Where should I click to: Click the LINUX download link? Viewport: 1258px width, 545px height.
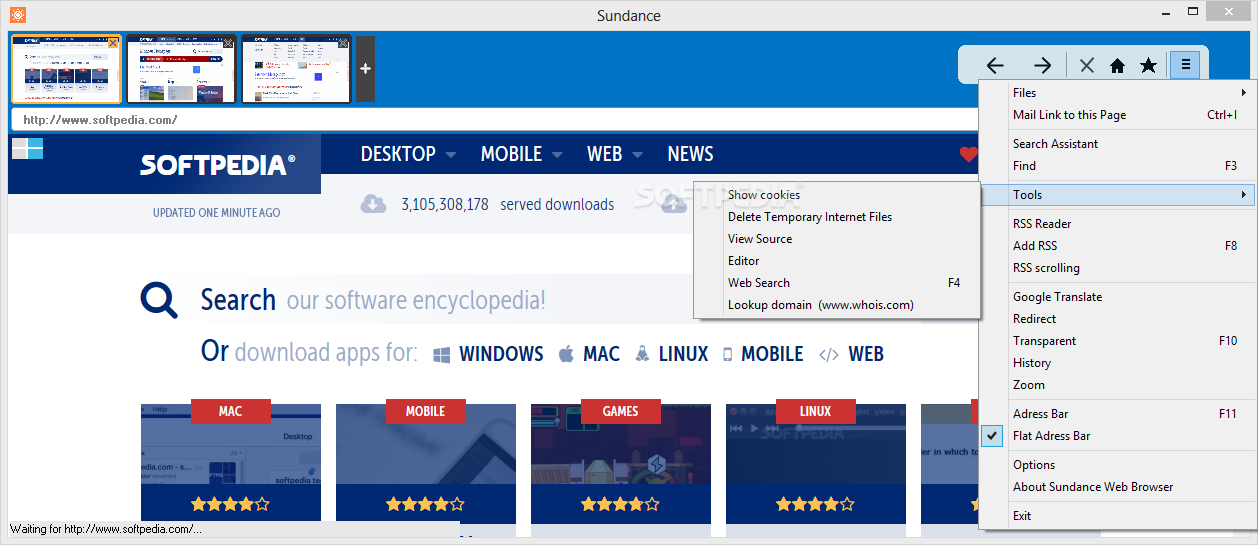pos(671,354)
